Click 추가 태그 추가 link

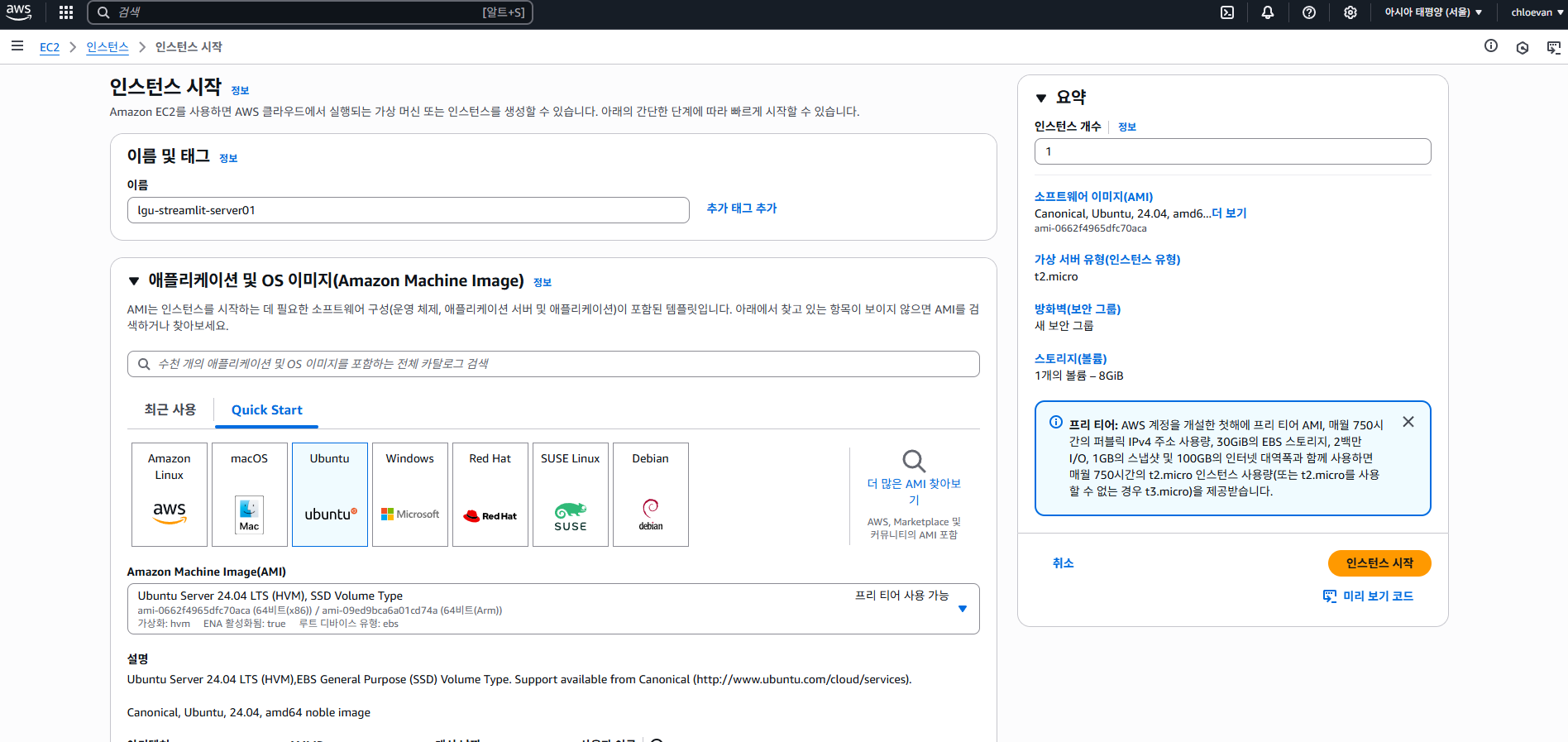(742, 208)
